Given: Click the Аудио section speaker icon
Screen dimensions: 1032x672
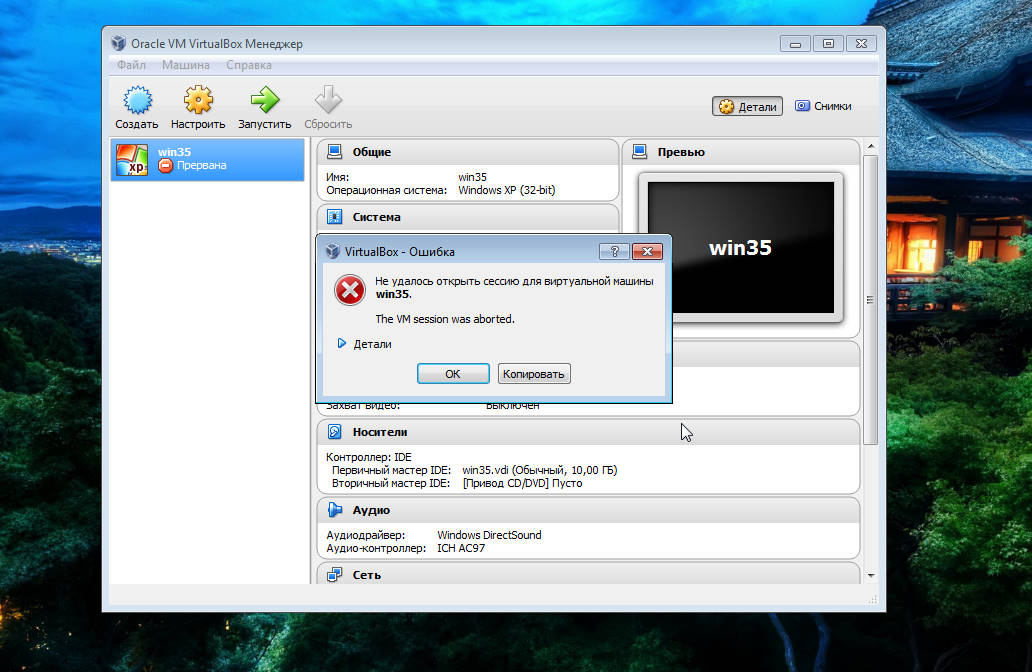Looking at the screenshot, I should click(x=334, y=510).
